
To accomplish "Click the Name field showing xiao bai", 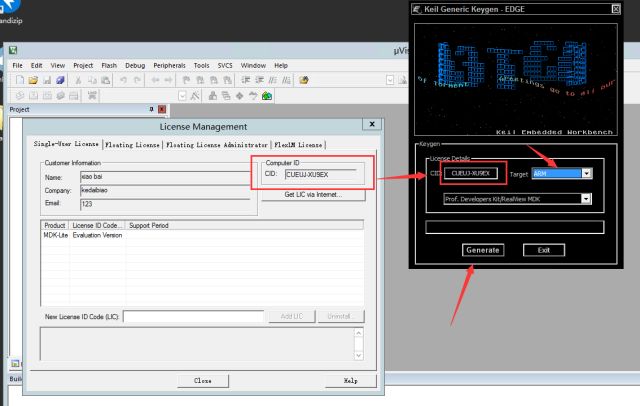I will pos(165,177).
